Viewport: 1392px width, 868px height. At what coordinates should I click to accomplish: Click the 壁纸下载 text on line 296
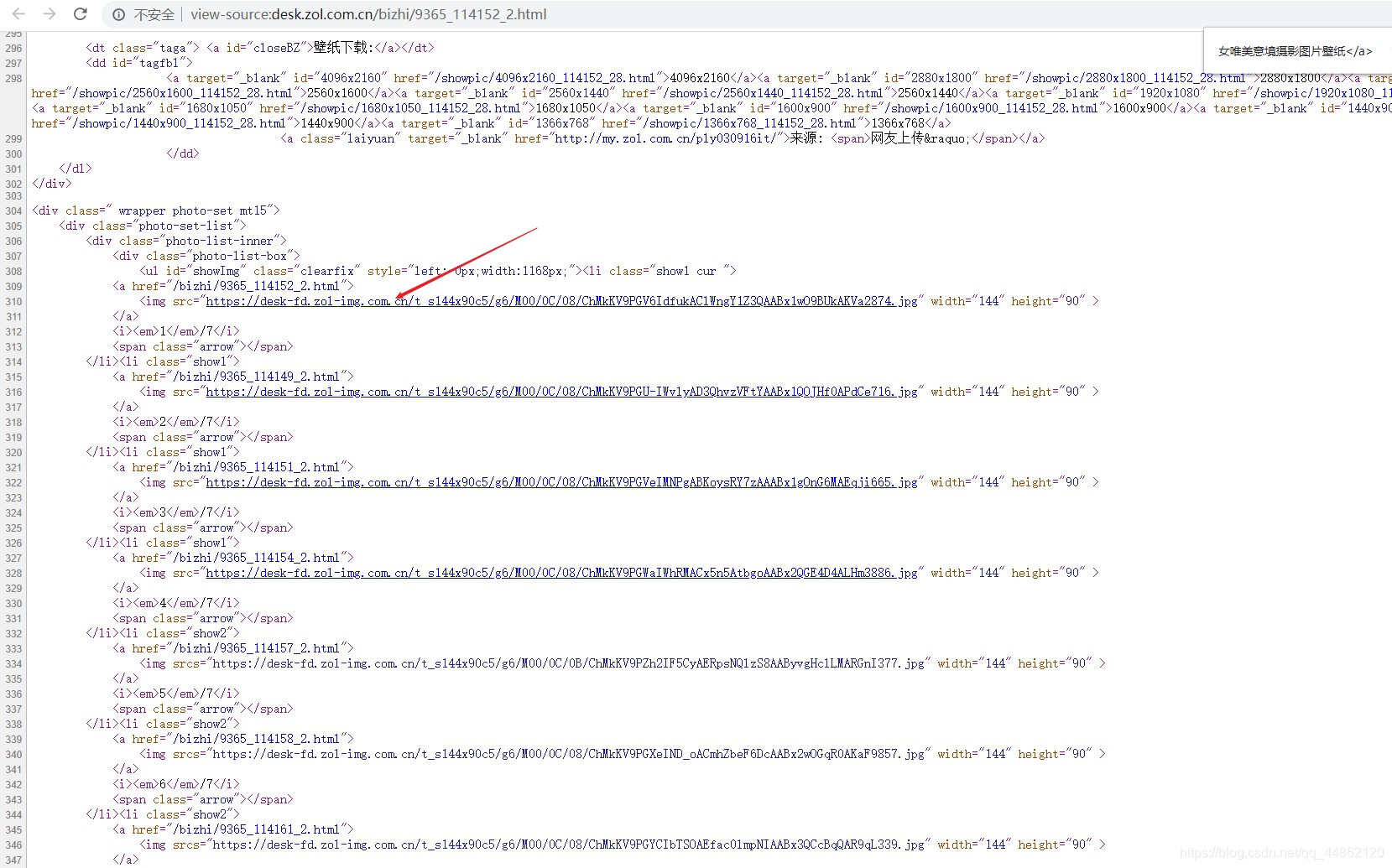(343, 48)
